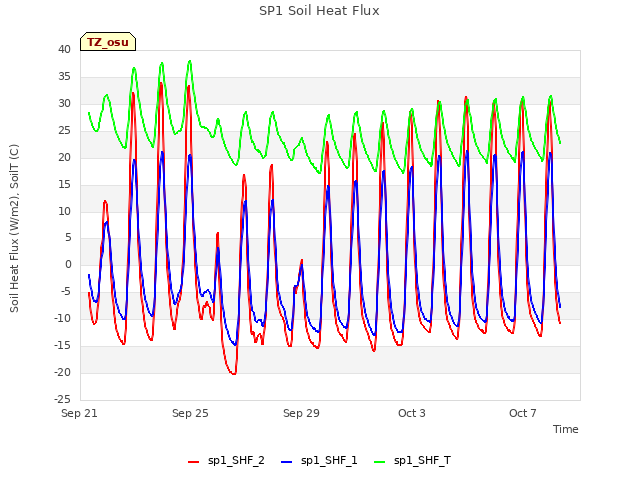Click the 25 y-axis tick label
The width and height of the screenshot is (640, 480).
click(x=64, y=131)
